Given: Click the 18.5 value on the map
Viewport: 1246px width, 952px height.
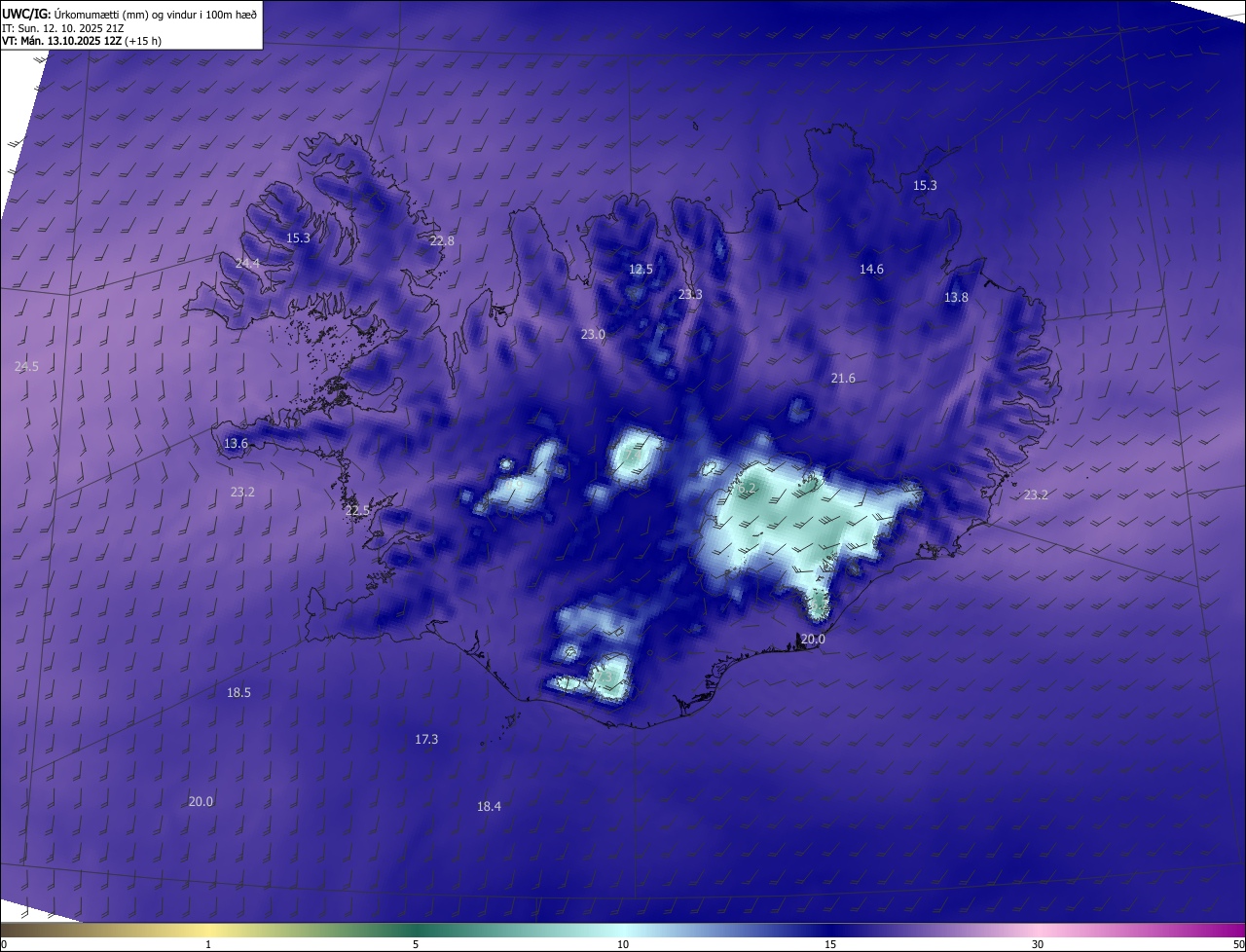Looking at the screenshot, I should [x=238, y=693].
